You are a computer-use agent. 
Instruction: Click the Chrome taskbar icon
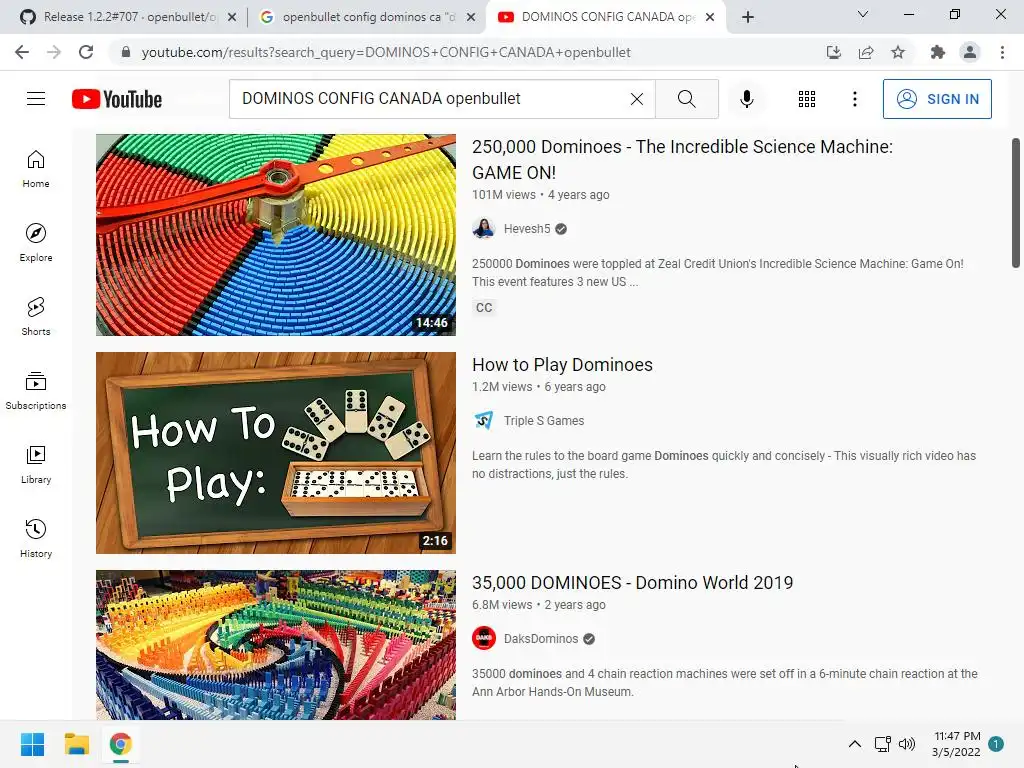coord(120,744)
